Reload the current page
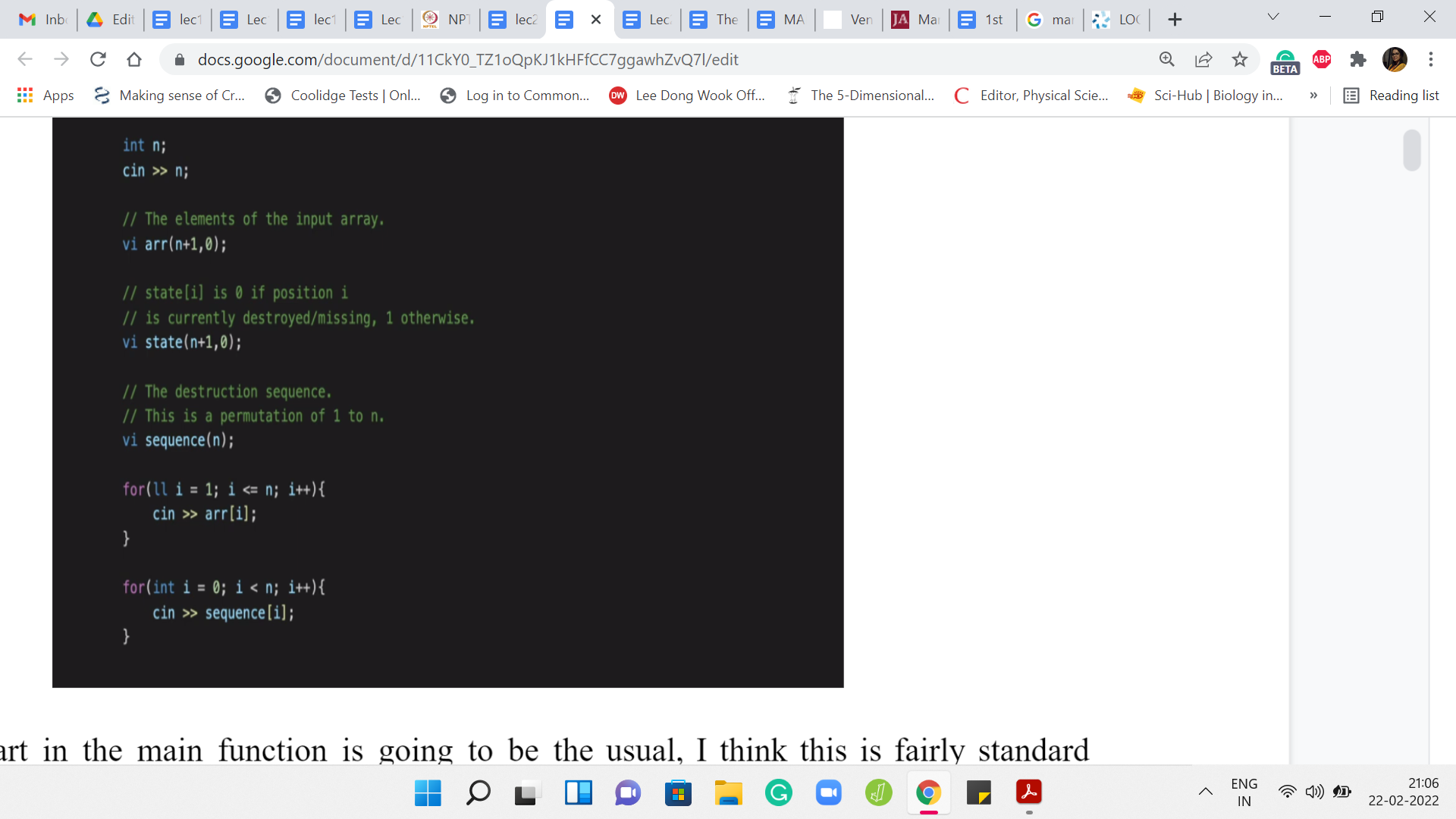Screen dimensions: 1456x819 [x=98, y=59]
